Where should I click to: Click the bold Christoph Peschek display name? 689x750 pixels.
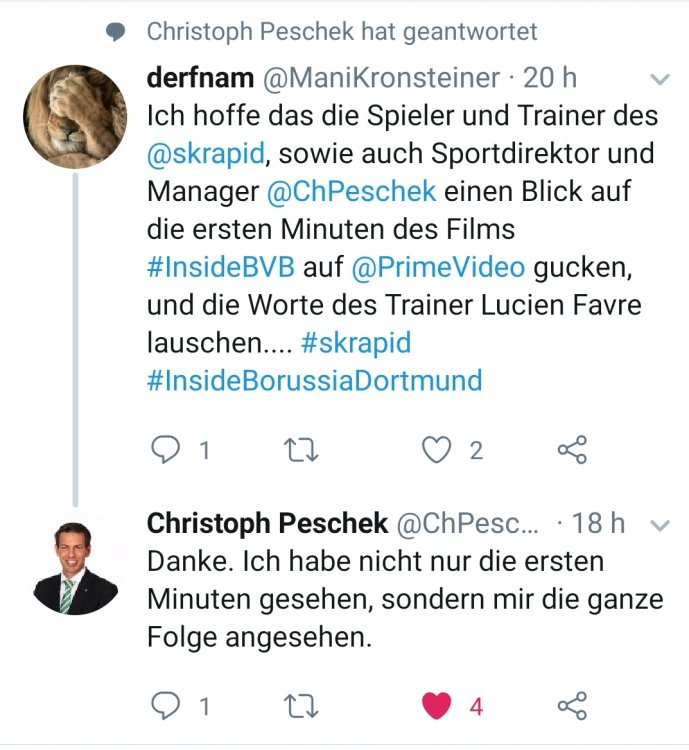click(x=266, y=523)
